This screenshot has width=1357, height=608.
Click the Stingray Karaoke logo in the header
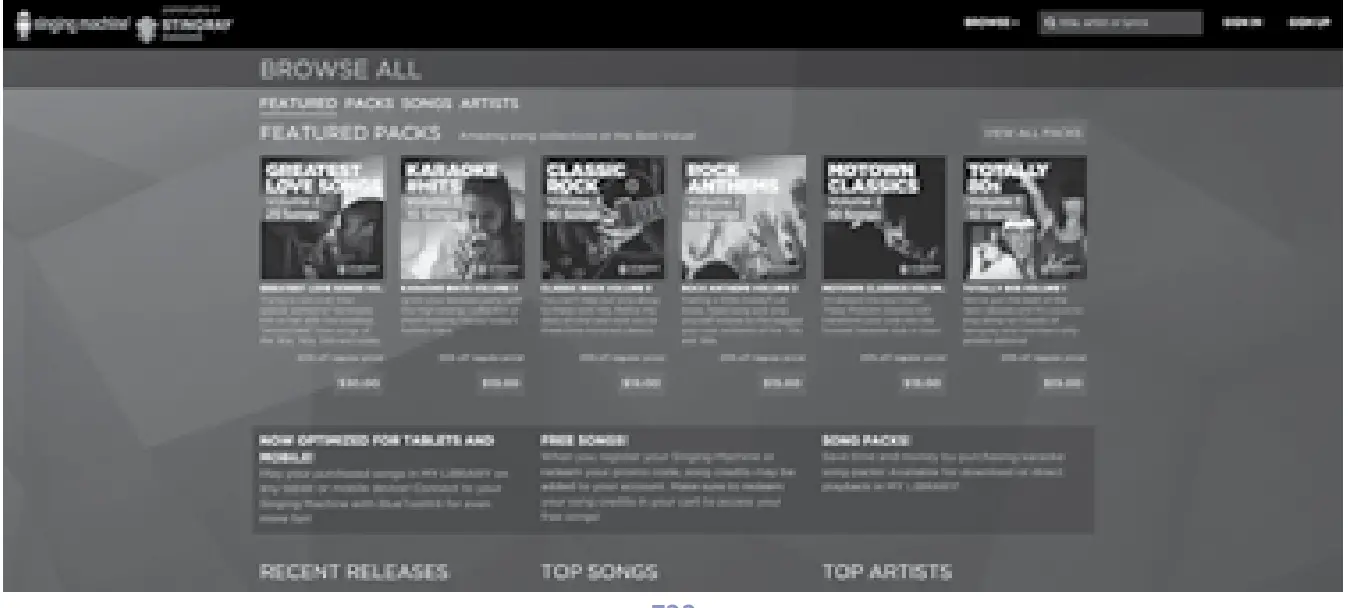184,22
